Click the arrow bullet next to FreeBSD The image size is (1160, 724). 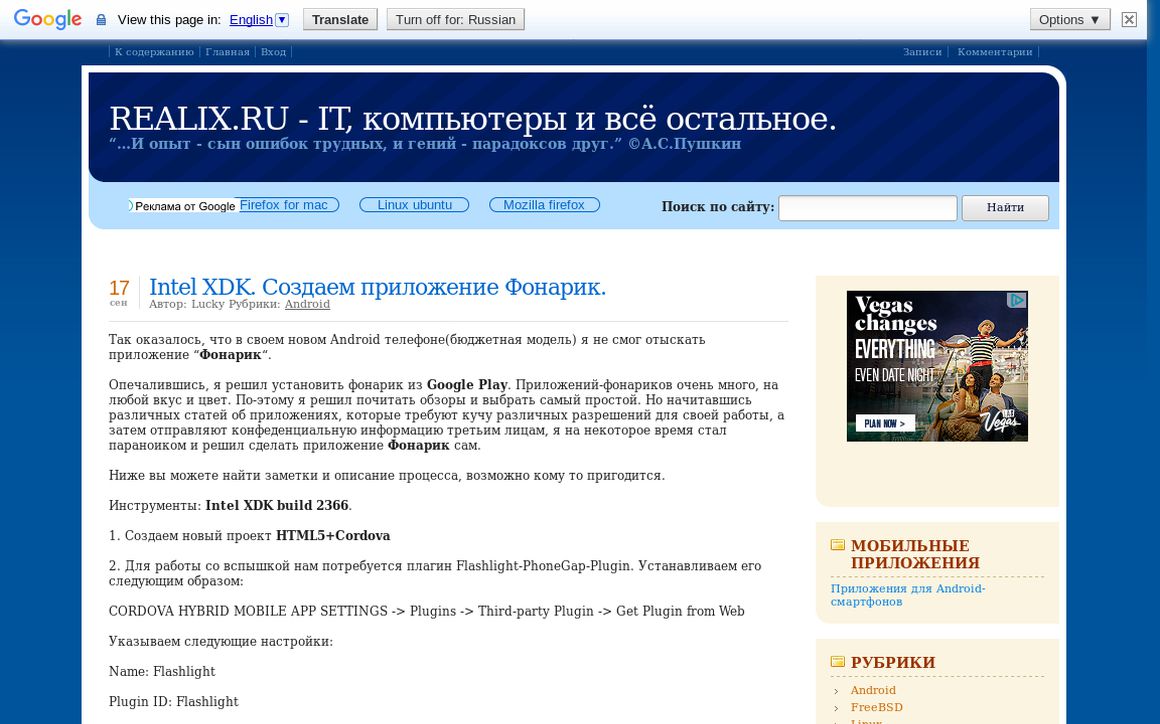(836, 708)
